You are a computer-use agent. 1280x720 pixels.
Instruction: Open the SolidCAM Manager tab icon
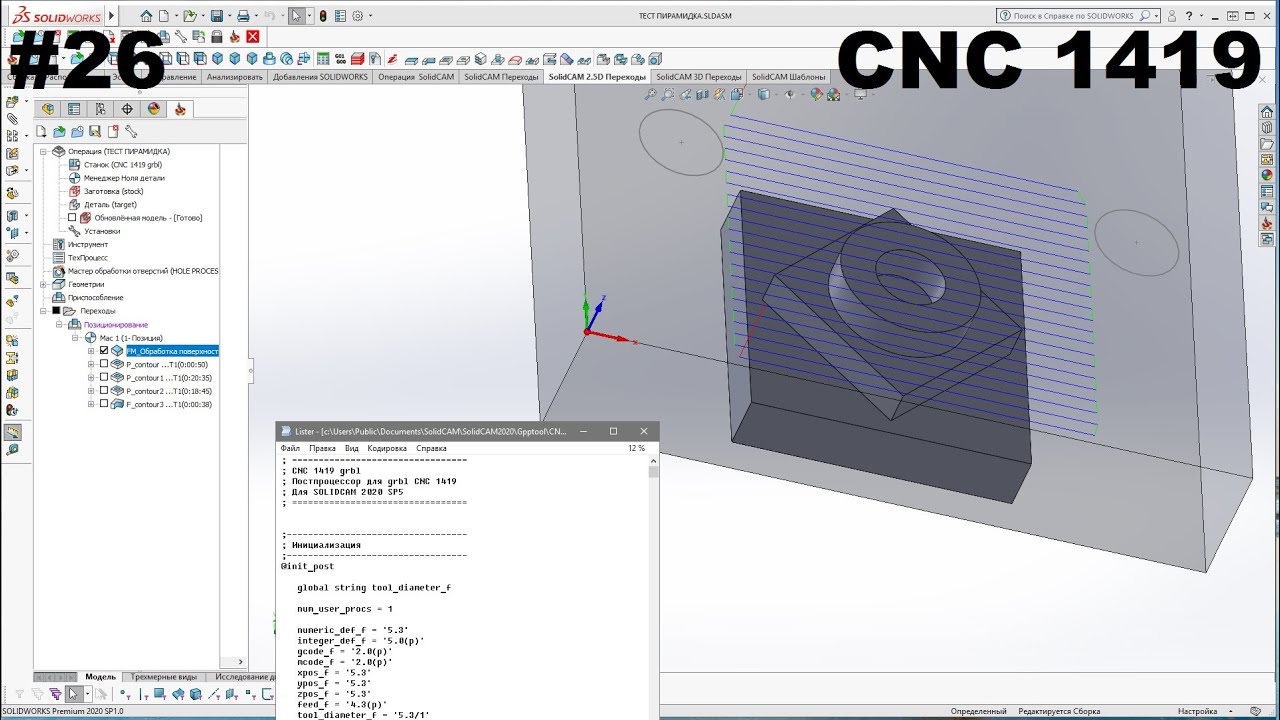pos(180,109)
